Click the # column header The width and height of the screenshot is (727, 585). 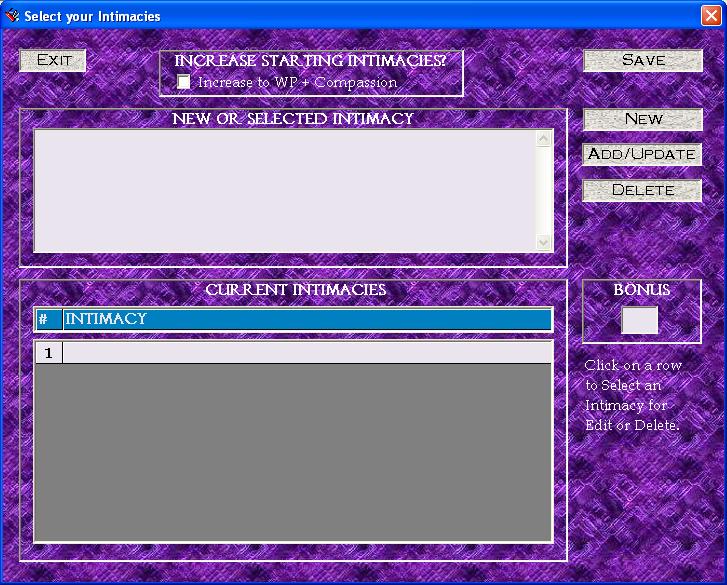(x=49, y=319)
